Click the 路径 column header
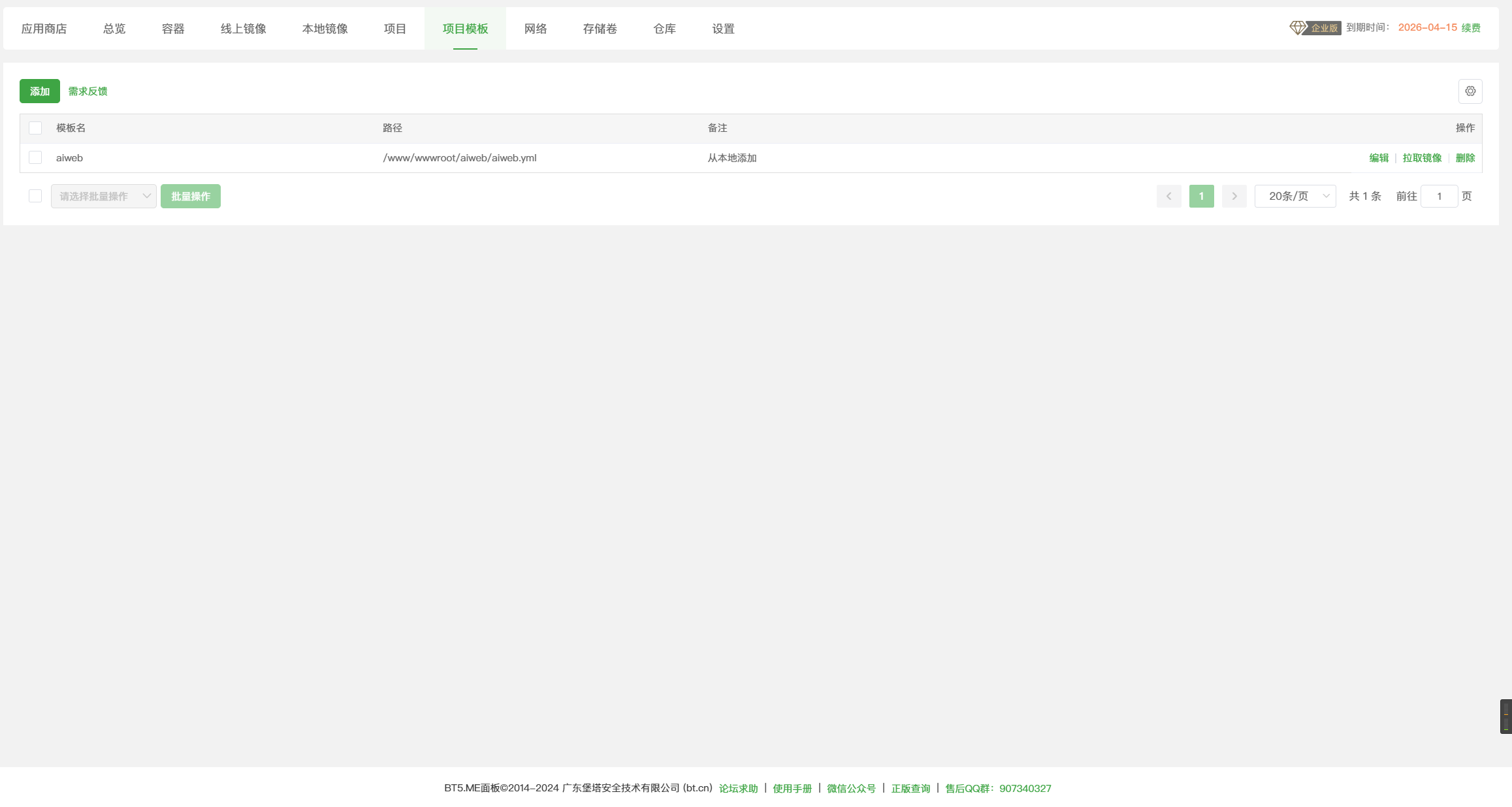The image size is (1512, 807). (393, 128)
